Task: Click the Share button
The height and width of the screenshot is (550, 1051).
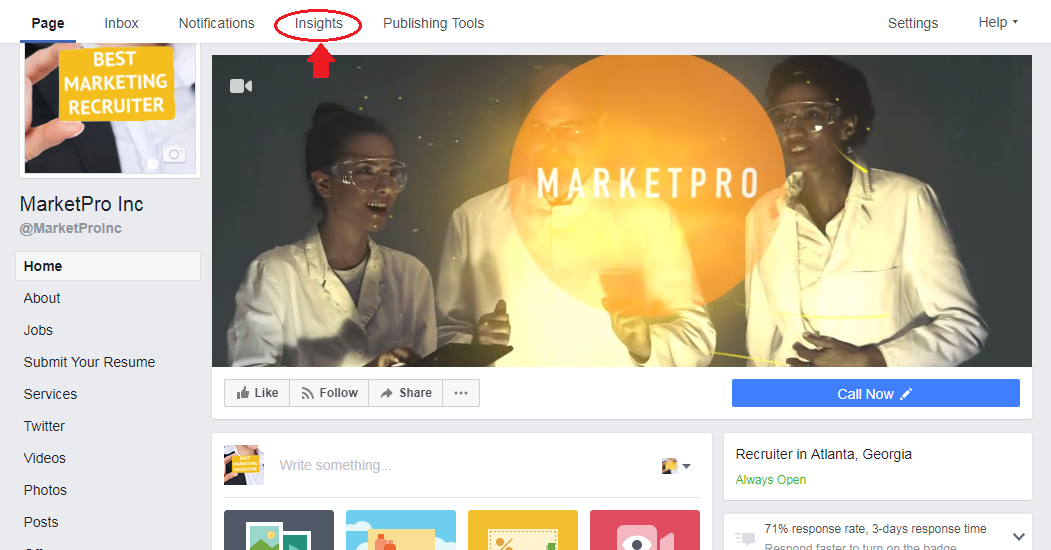Action: tap(406, 393)
